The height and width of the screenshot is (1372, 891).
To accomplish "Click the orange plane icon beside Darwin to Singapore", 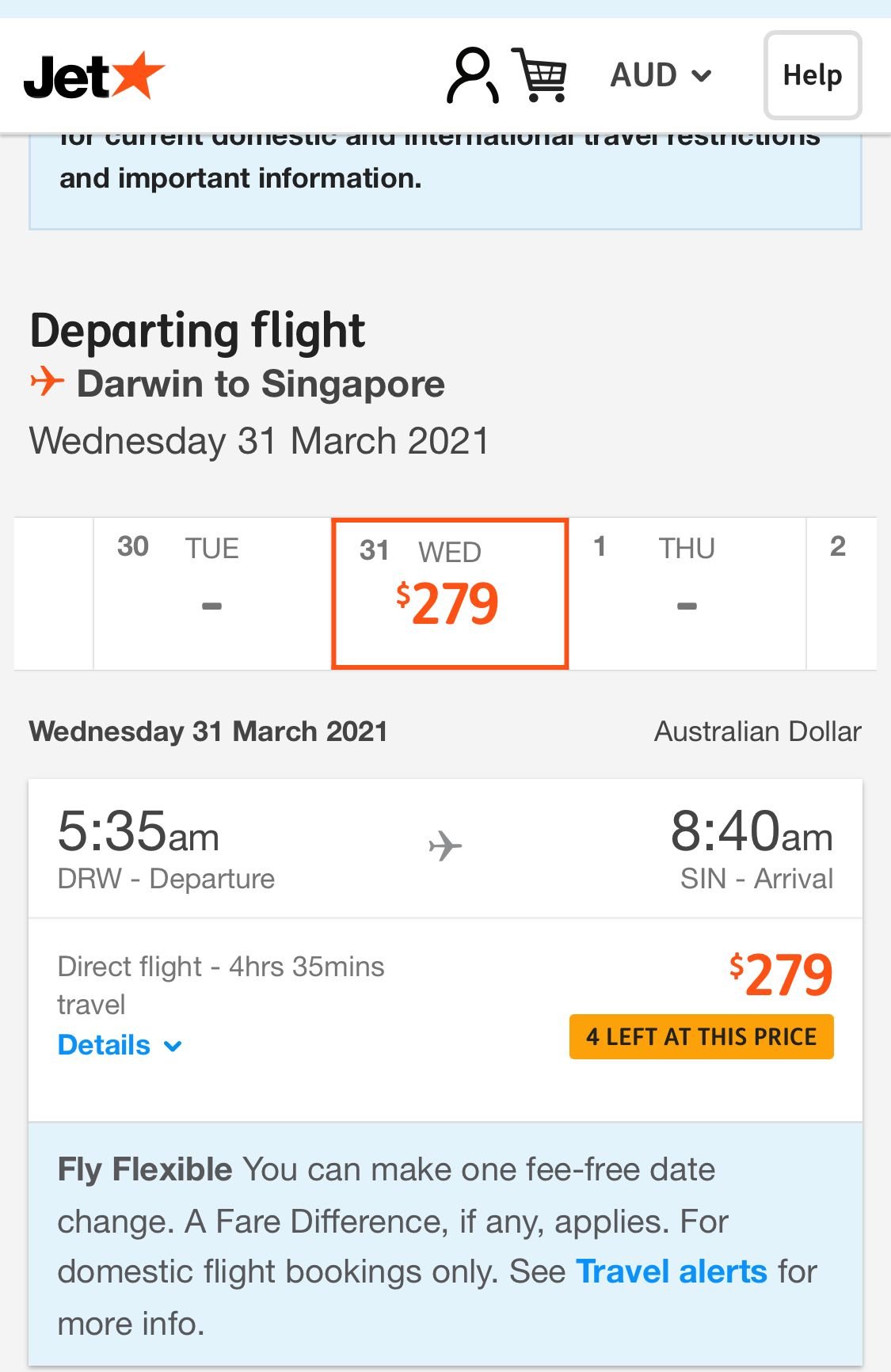I will 47,382.
